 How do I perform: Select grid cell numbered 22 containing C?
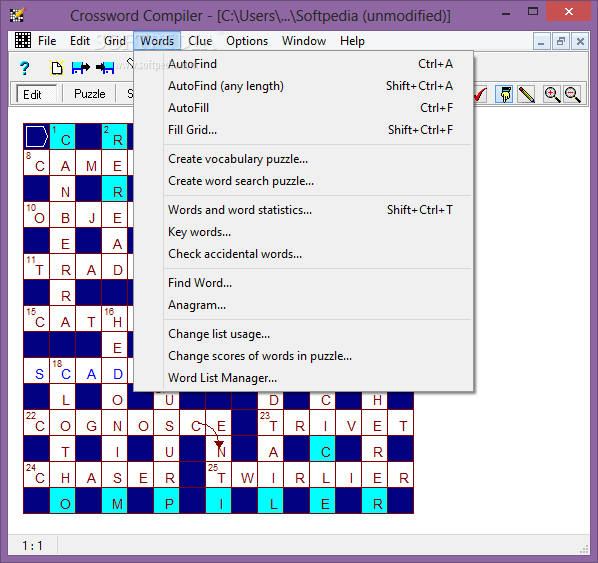[x=37, y=423]
